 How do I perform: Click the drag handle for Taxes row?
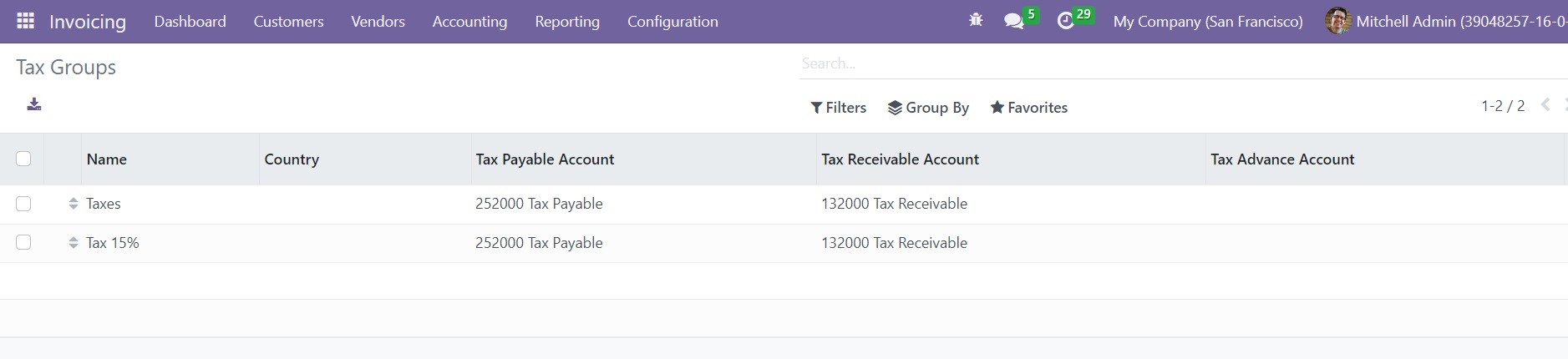pyautogui.click(x=74, y=204)
